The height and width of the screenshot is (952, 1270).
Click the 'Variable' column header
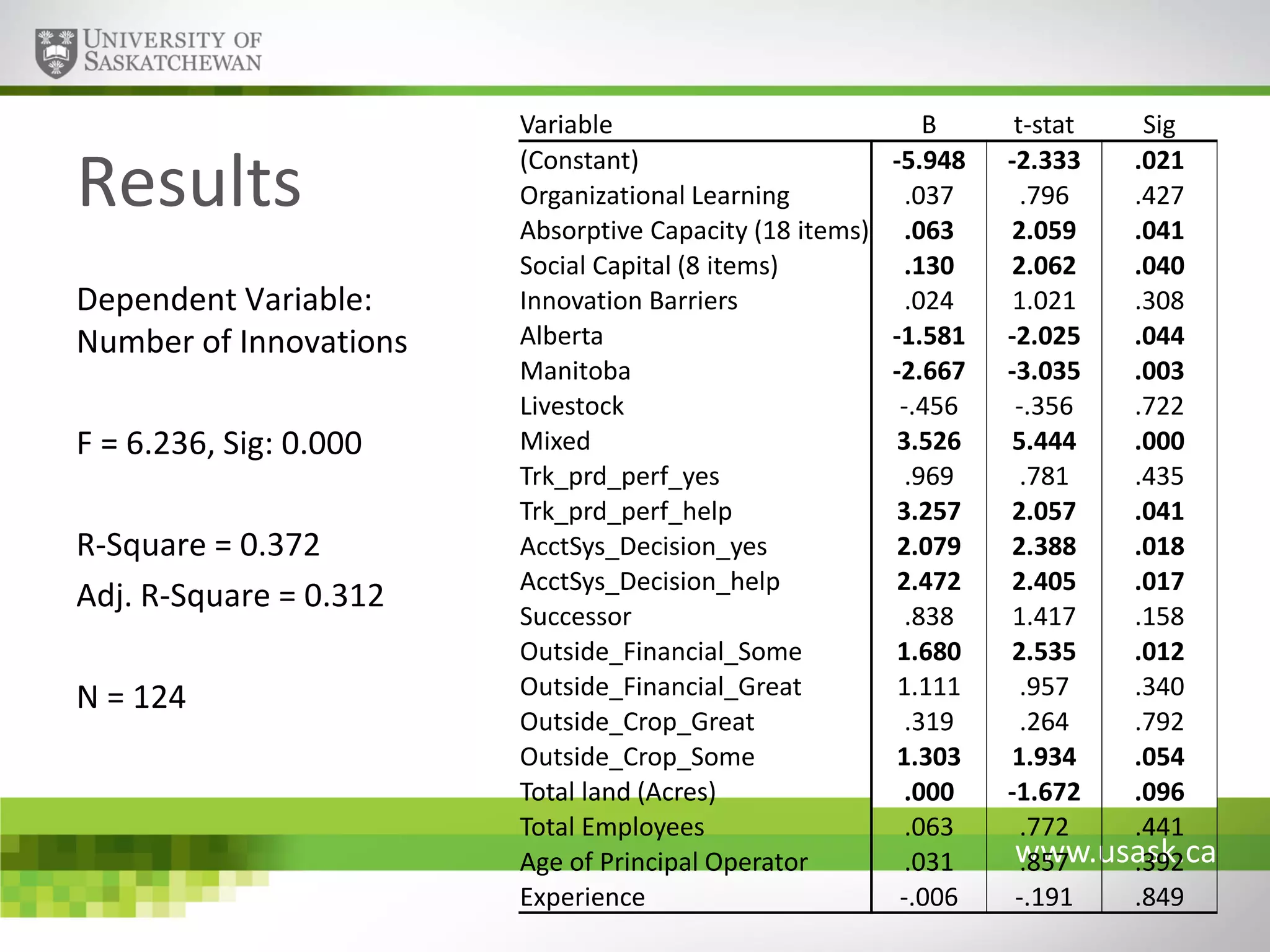click(566, 125)
